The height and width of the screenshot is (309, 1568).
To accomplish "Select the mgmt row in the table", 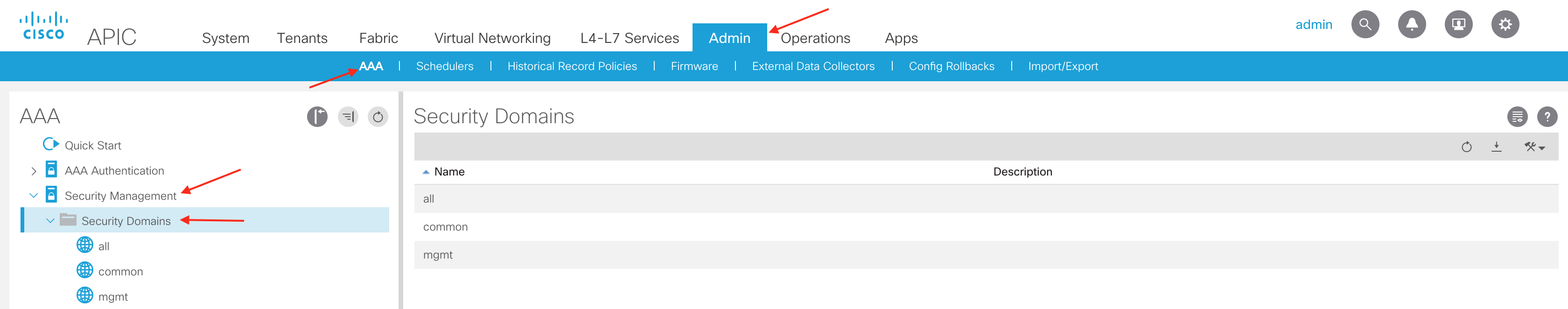I will tap(438, 255).
